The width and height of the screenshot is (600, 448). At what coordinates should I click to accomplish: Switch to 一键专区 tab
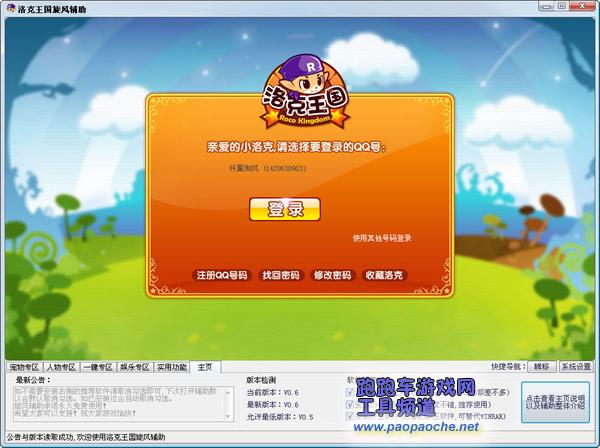tap(98, 367)
